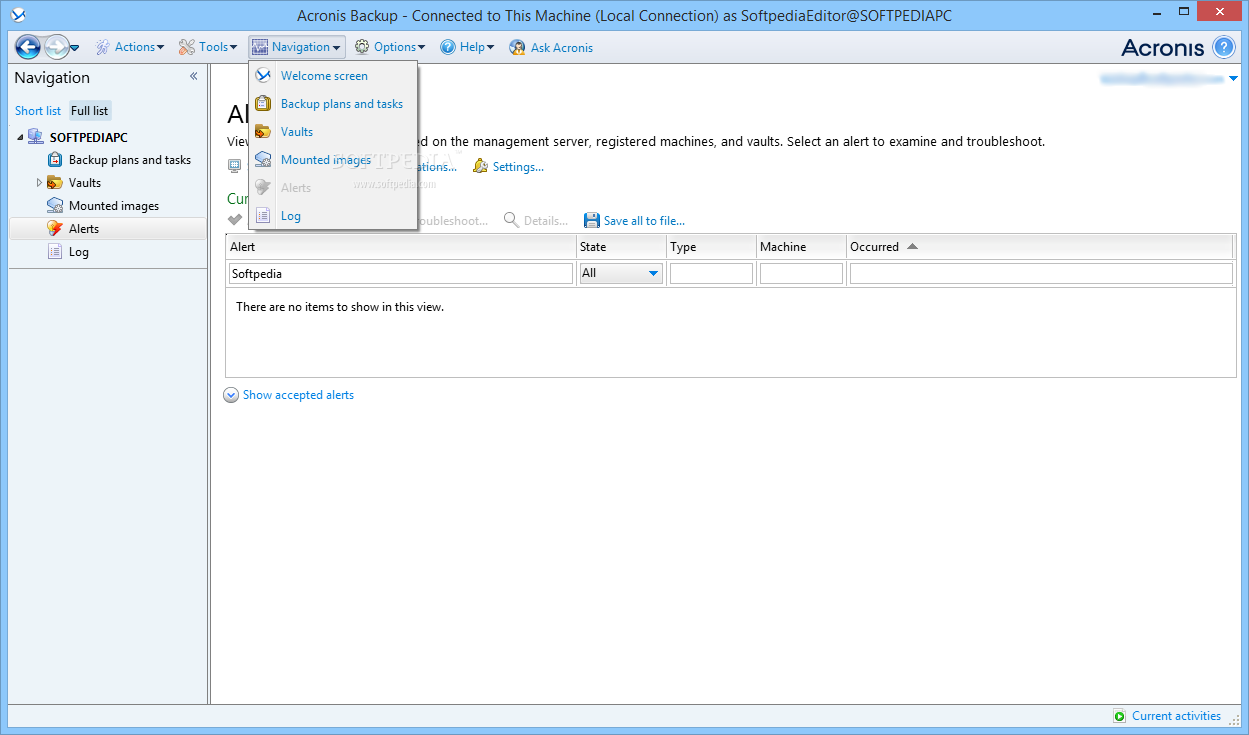Open the blurred user account dropdown arrow
The height and width of the screenshot is (735, 1249).
click(x=1233, y=78)
